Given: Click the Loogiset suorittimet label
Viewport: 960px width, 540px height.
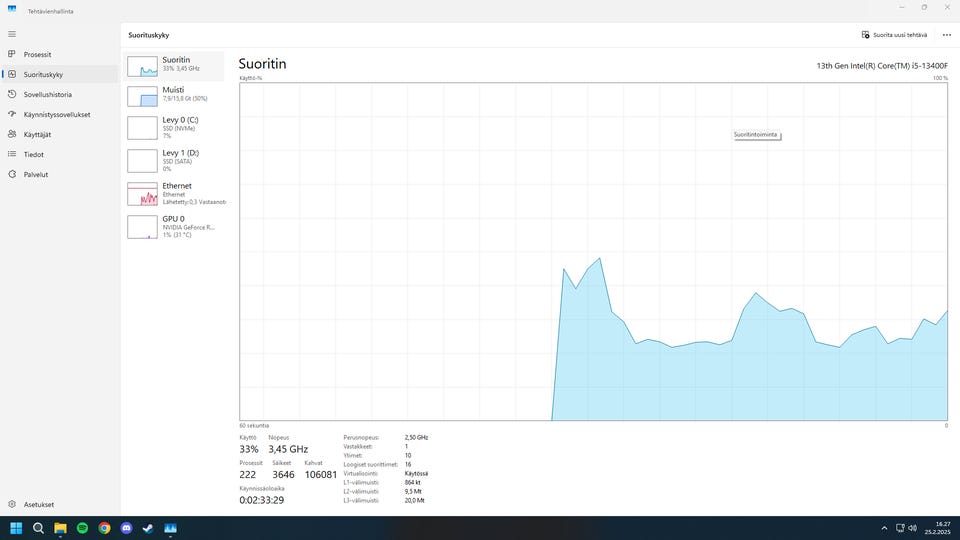Looking at the screenshot, I should pos(370,465).
